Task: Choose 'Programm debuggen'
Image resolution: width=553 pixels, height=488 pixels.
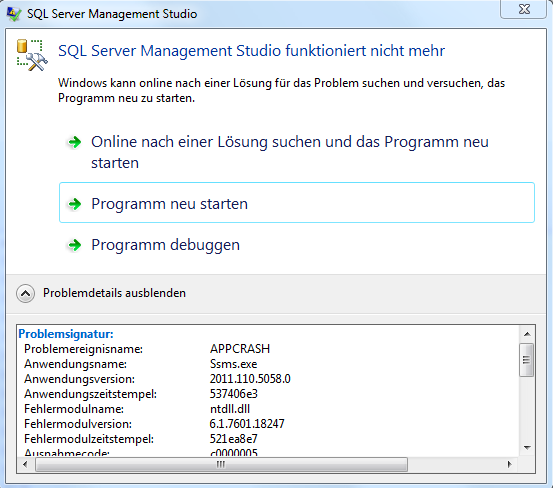Action: pos(297,245)
